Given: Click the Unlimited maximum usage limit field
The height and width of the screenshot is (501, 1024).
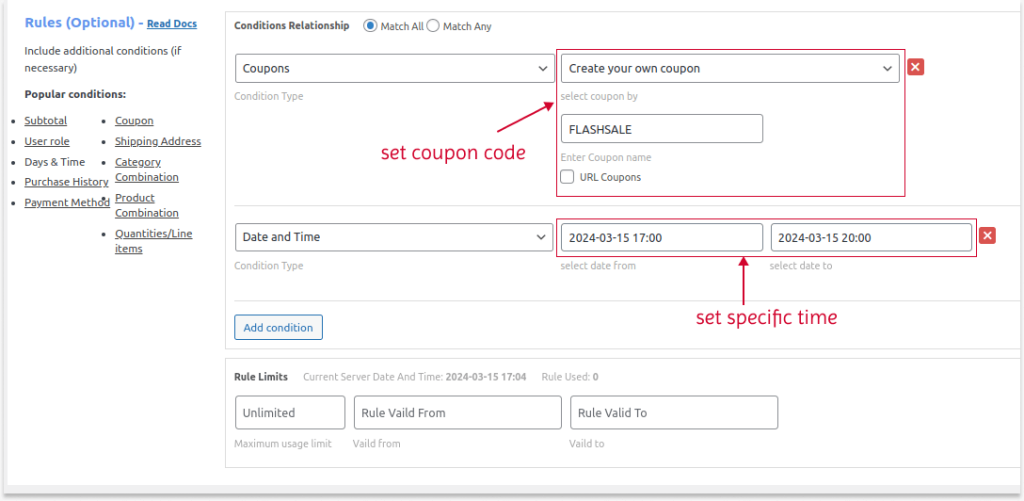Looking at the screenshot, I should point(290,412).
